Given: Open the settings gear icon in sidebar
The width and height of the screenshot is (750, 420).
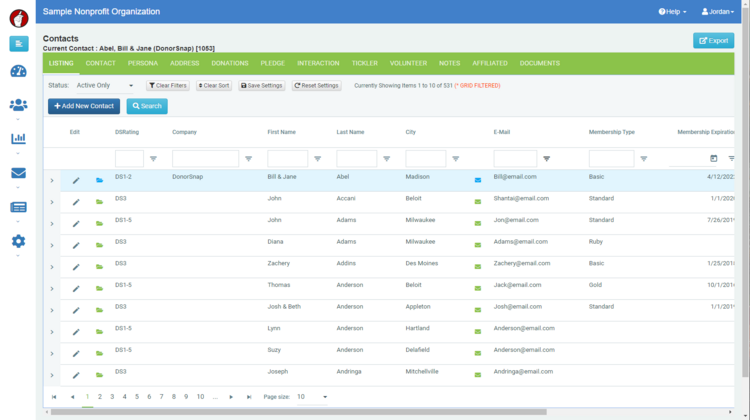Looking at the screenshot, I should (18, 241).
